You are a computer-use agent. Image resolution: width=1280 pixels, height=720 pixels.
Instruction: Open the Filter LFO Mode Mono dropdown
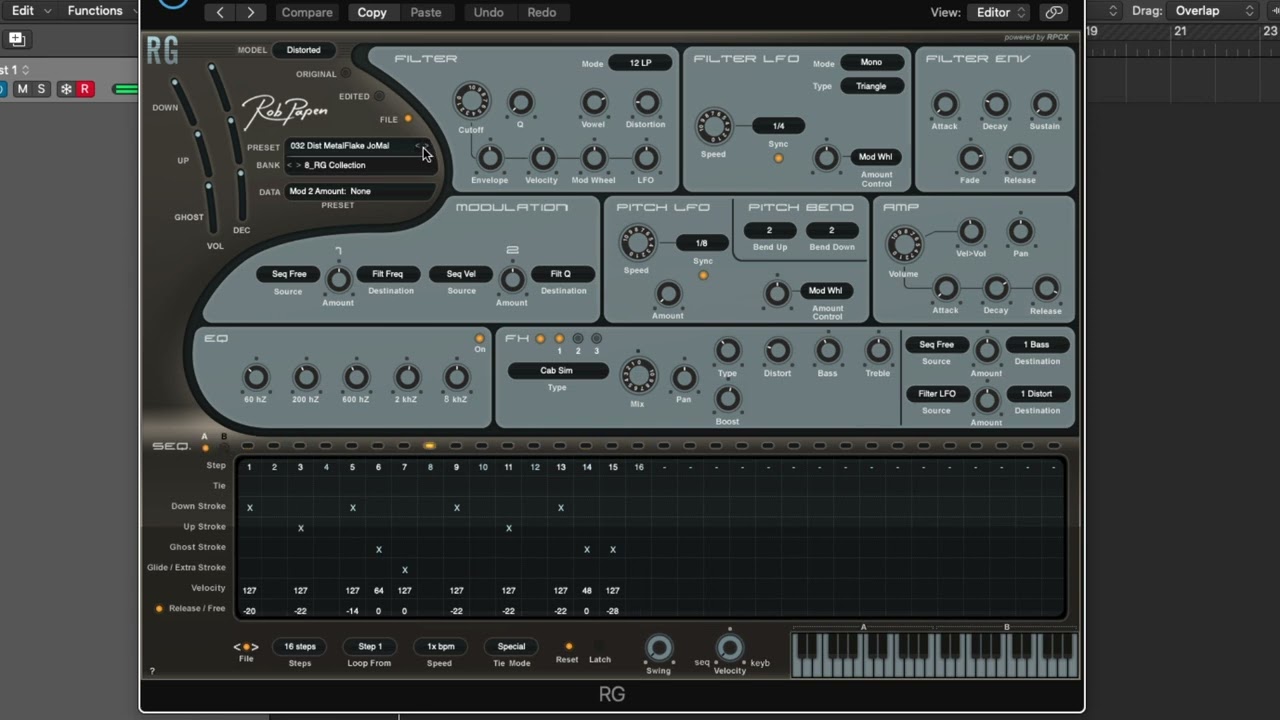click(871, 62)
